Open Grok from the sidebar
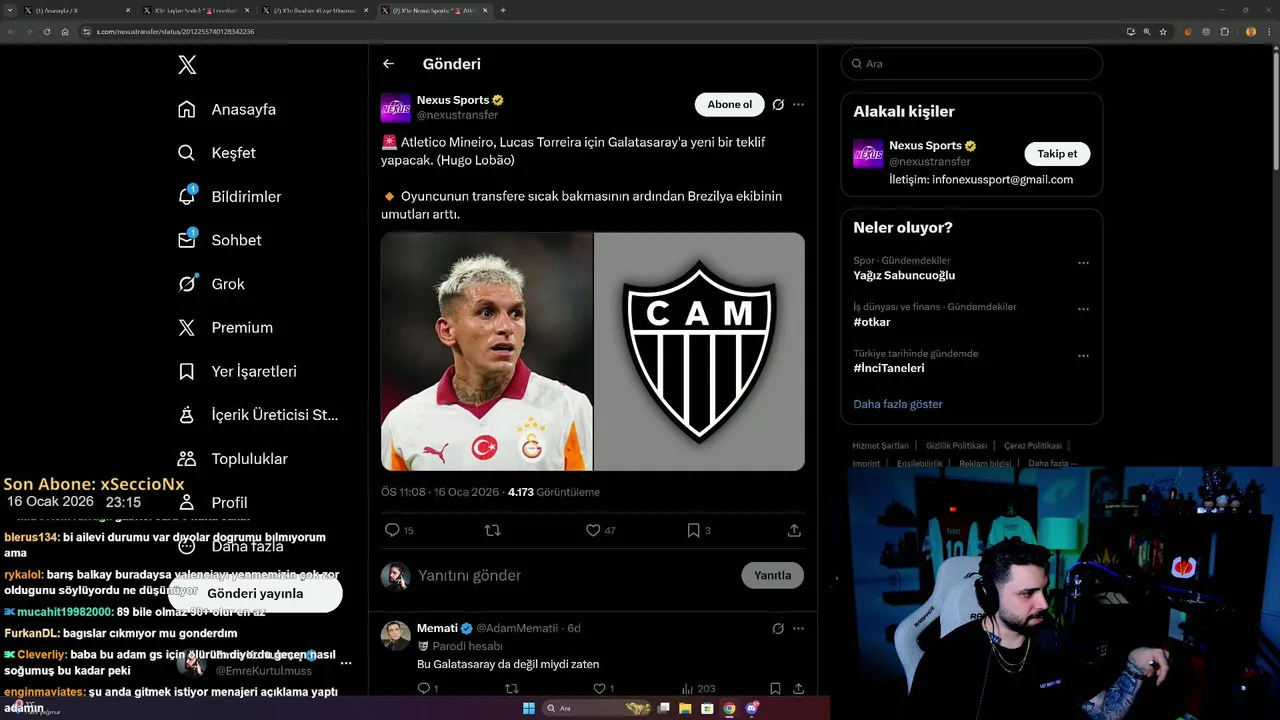The width and height of the screenshot is (1280, 720). coord(211,284)
